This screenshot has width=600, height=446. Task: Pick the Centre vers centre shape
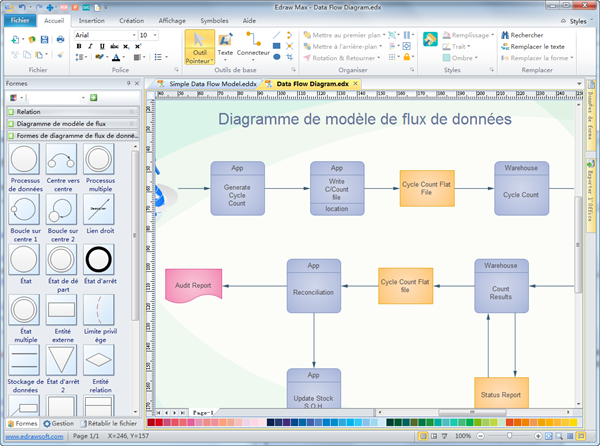tap(61, 159)
